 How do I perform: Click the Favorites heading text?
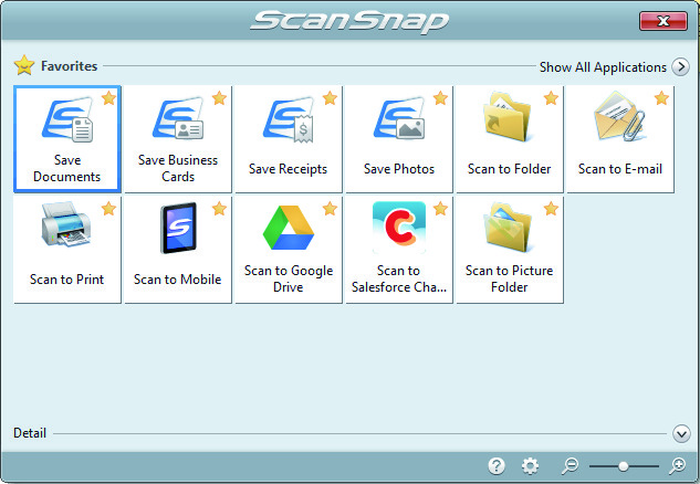(69, 66)
